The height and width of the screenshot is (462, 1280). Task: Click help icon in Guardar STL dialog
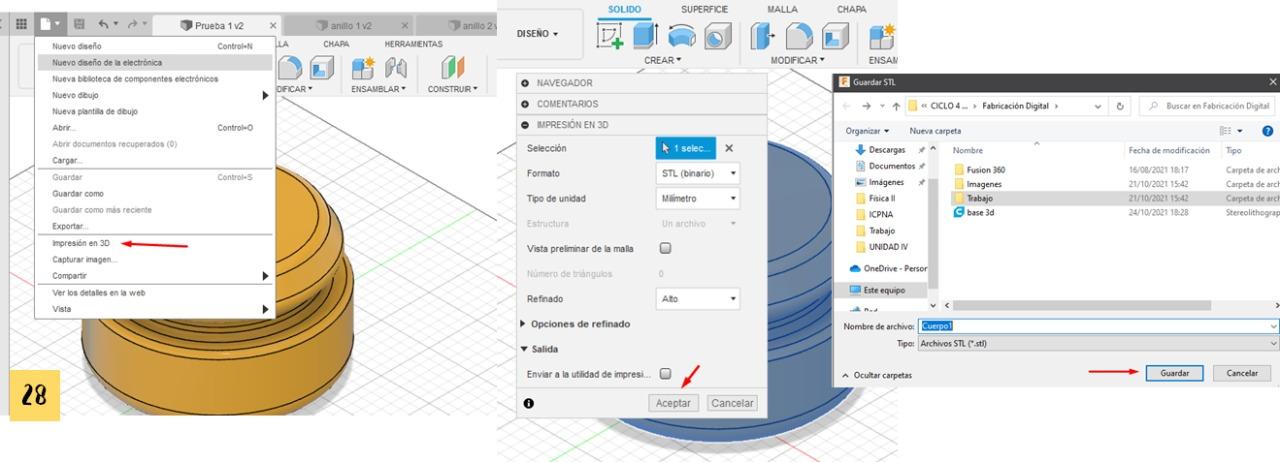1268,130
